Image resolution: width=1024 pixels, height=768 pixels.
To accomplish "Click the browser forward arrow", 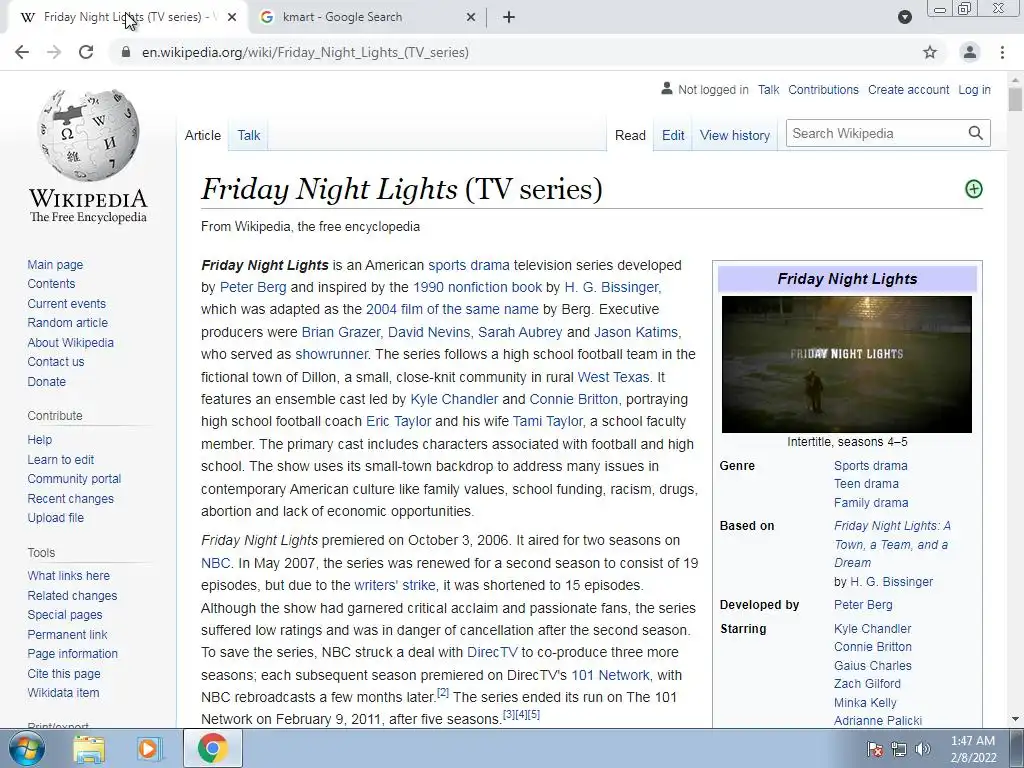I will [x=54, y=52].
